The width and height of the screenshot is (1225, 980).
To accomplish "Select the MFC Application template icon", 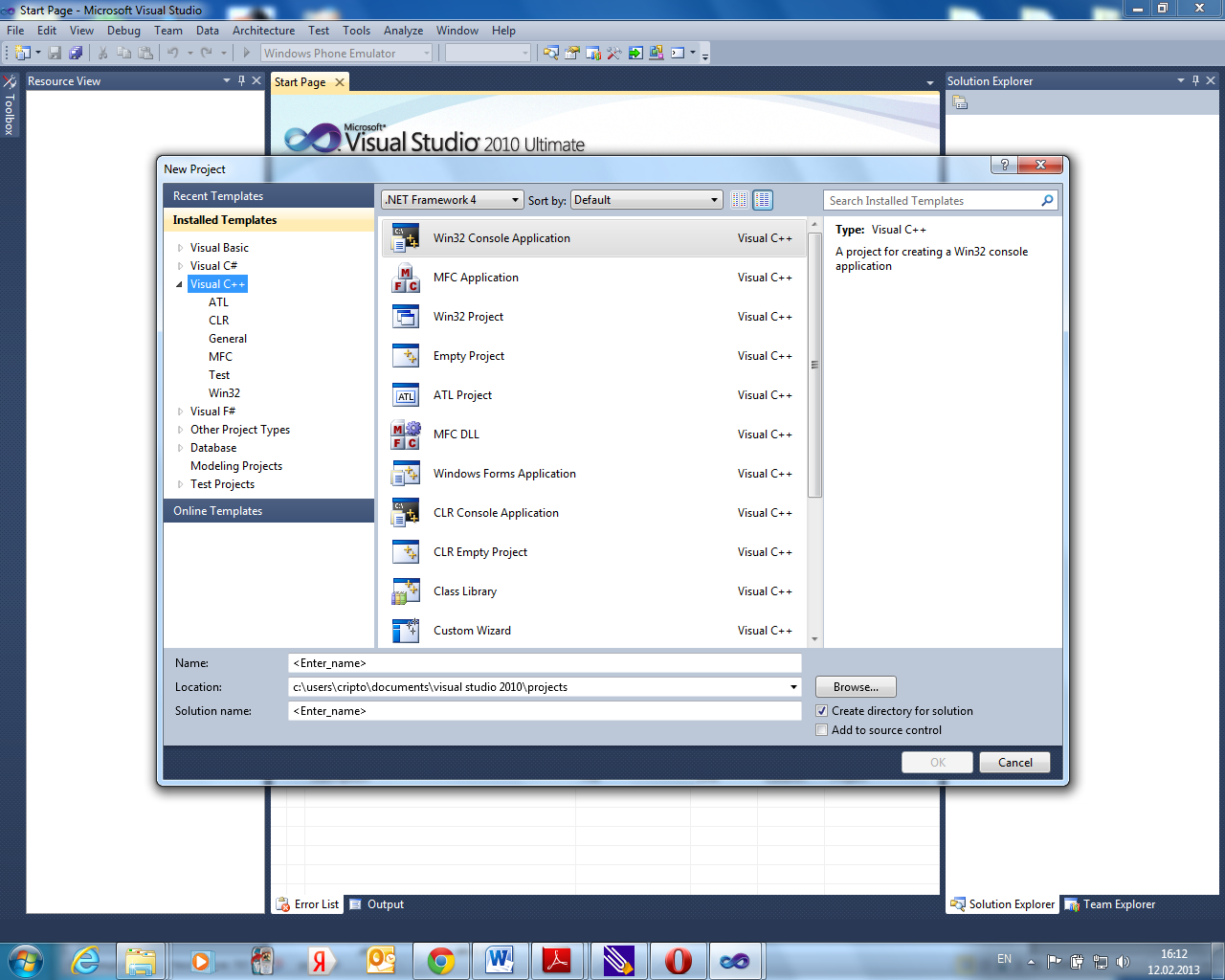I will pyautogui.click(x=406, y=278).
